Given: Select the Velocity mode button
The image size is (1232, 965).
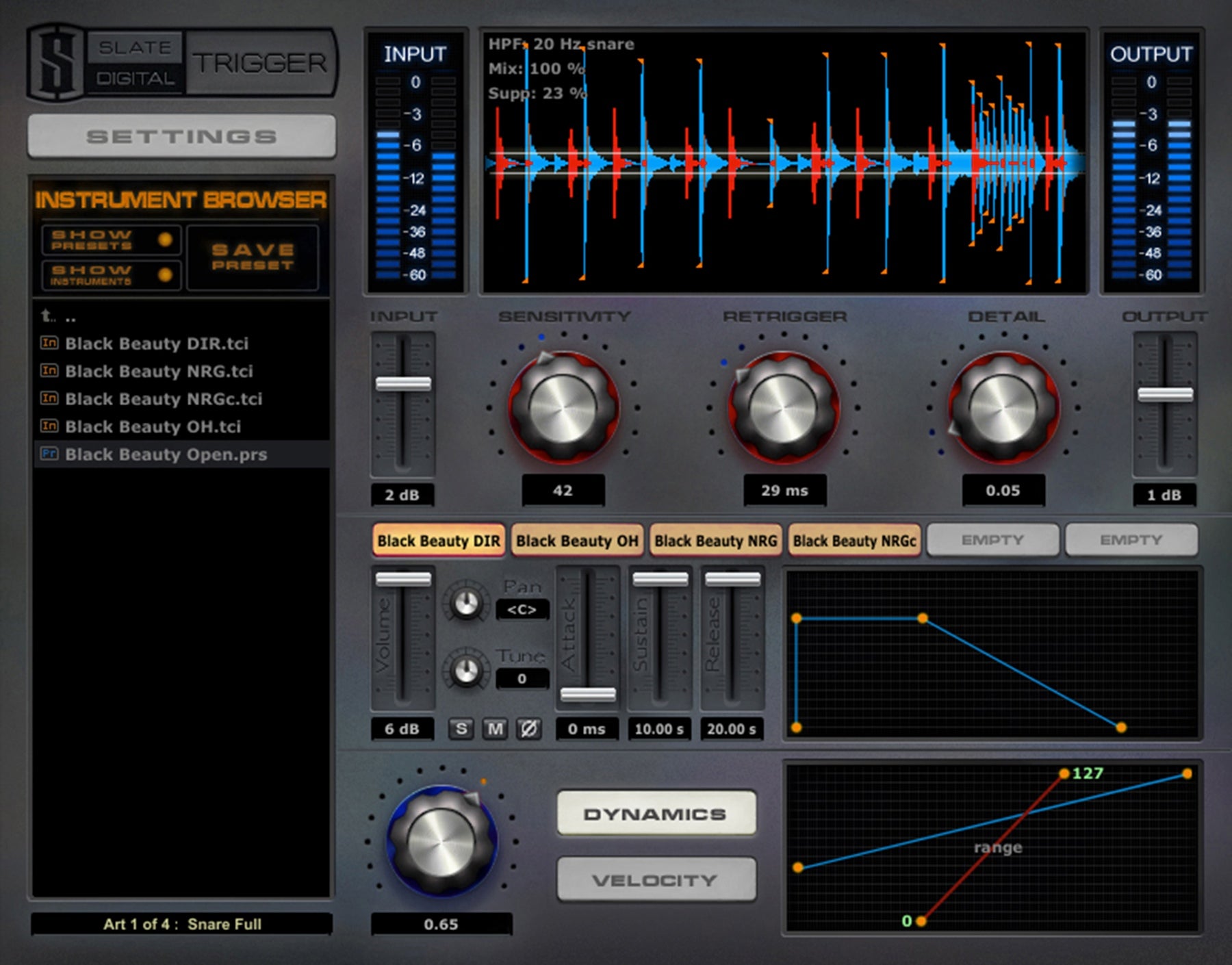Looking at the screenshot, I should pos(656,880).
